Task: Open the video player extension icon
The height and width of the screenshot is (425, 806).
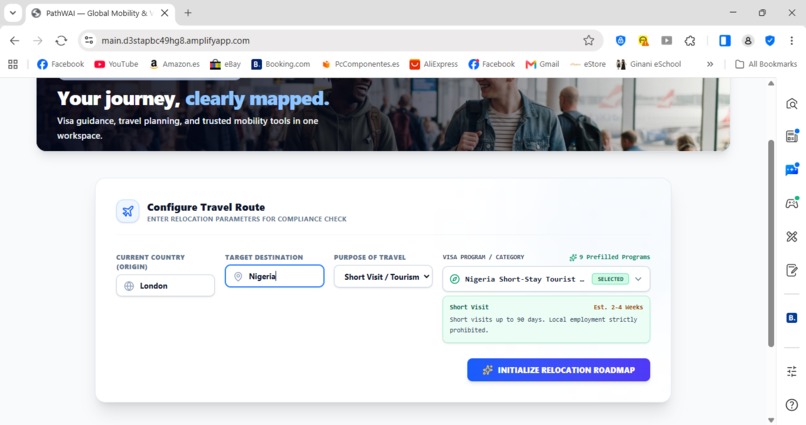Action: 666,41
